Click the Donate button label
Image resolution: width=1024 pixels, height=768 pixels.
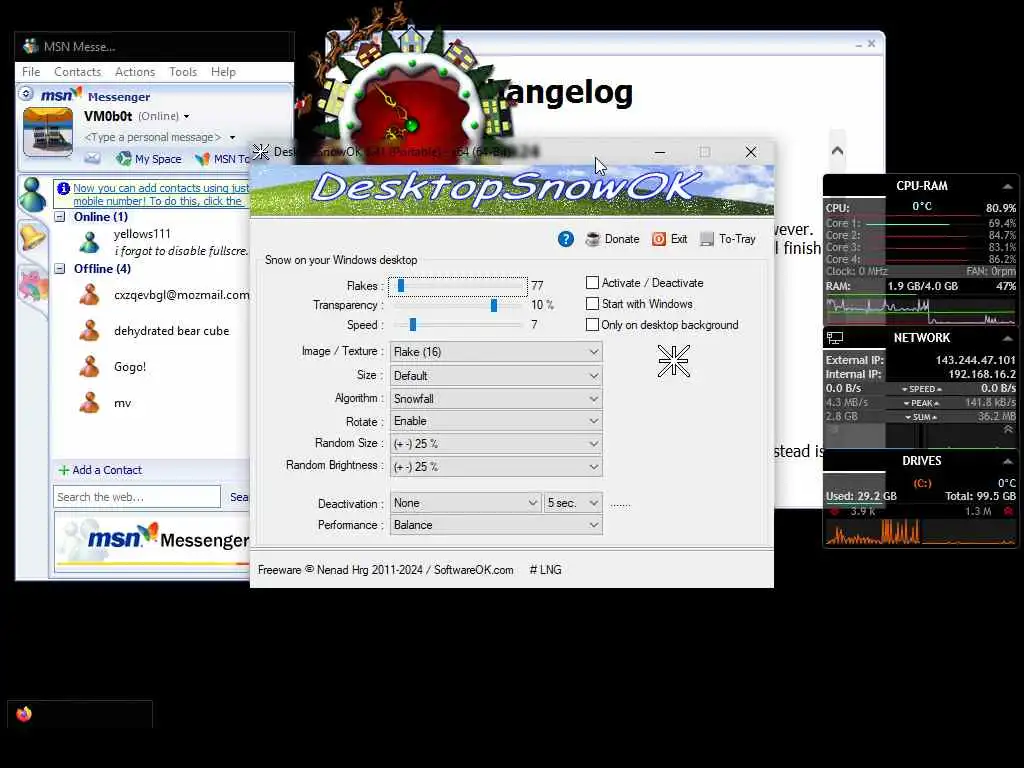click(x=622, y=239)
